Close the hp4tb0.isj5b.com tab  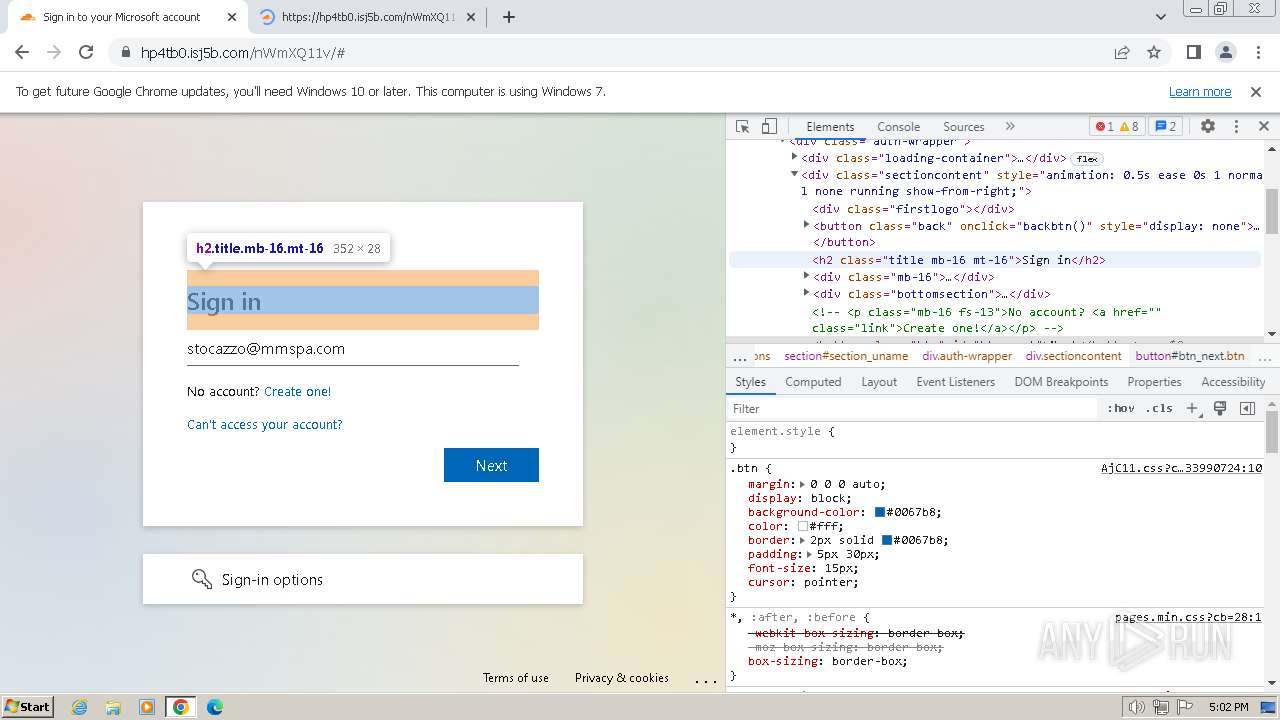click(472, 17)
